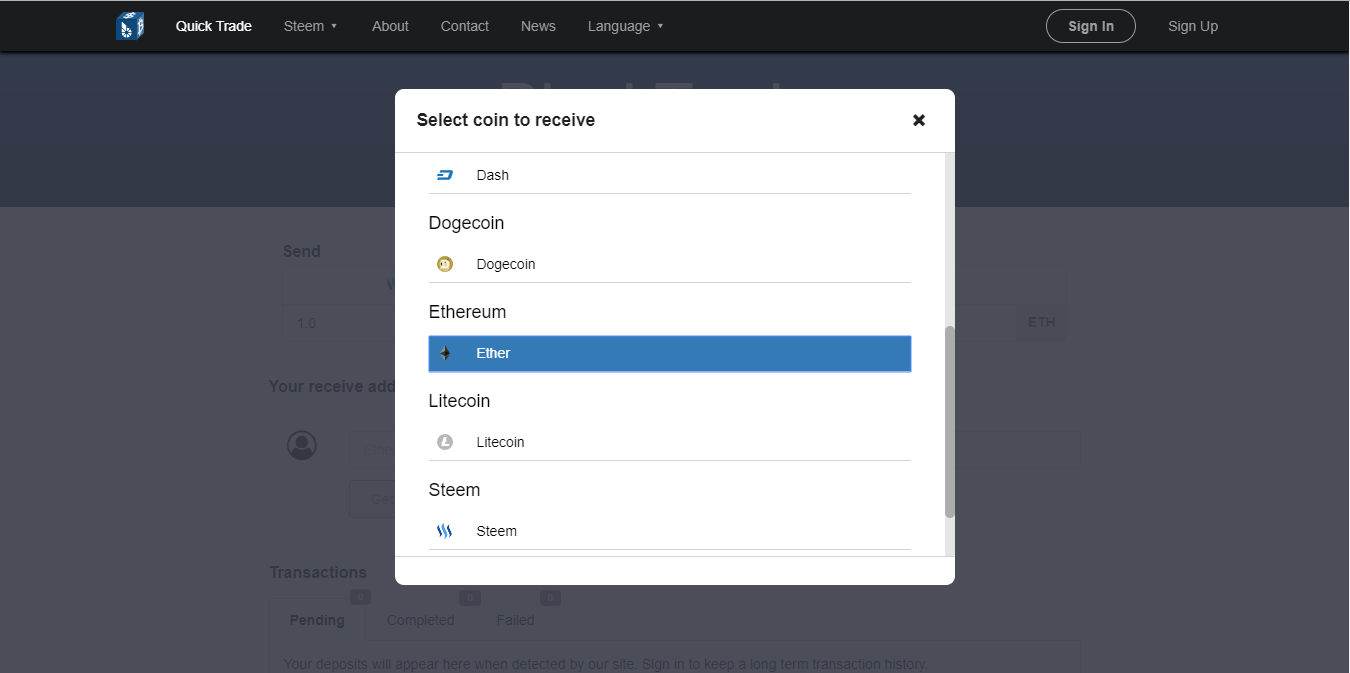Click the Dash coin icon
The height and width of the screenshot is (673, 1350).
click(x=445, y=175)
